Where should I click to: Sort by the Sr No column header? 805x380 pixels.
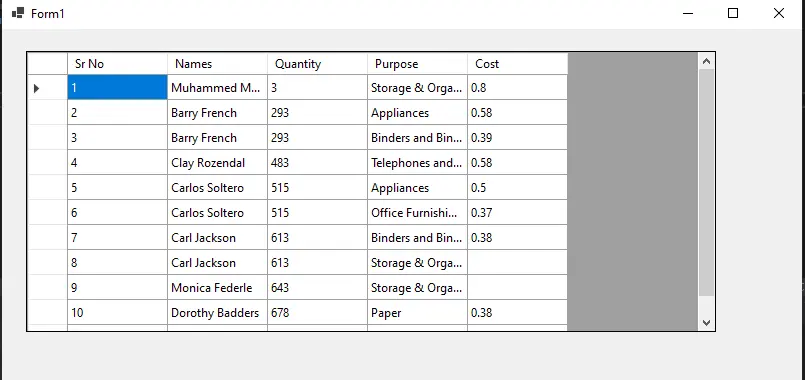[x=117, y=64]
